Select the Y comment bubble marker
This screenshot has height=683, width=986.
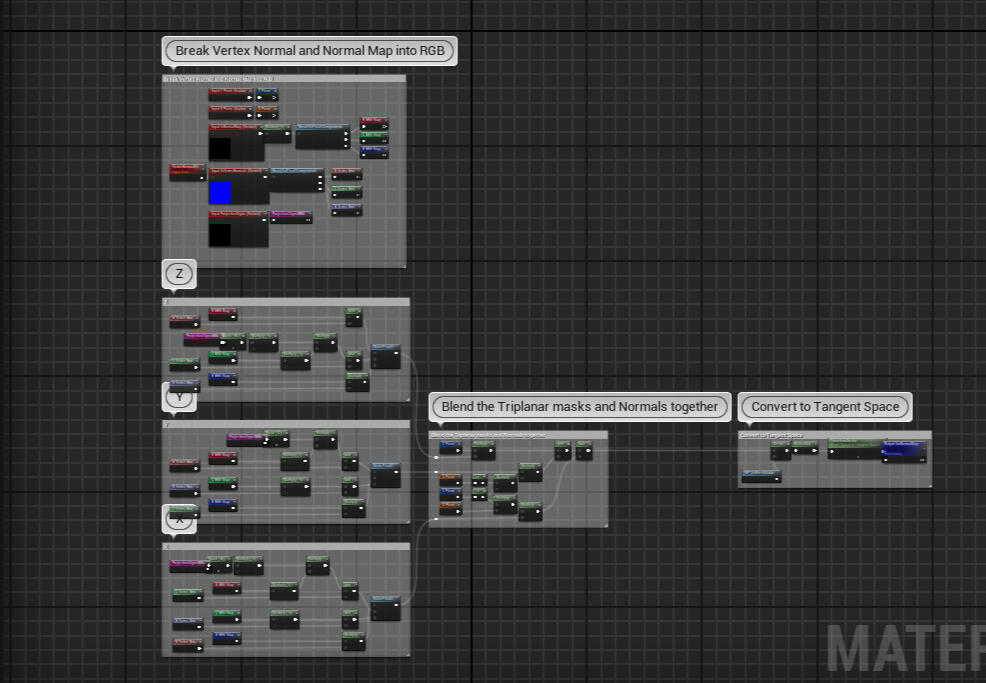[x=179, y=397]
